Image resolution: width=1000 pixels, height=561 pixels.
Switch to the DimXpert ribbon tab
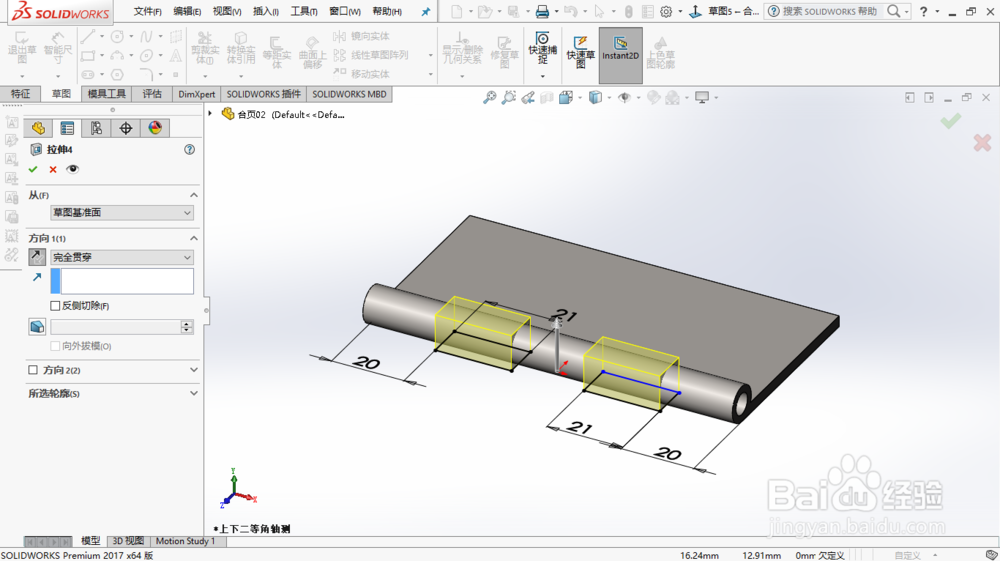click(x=196, y=94)
